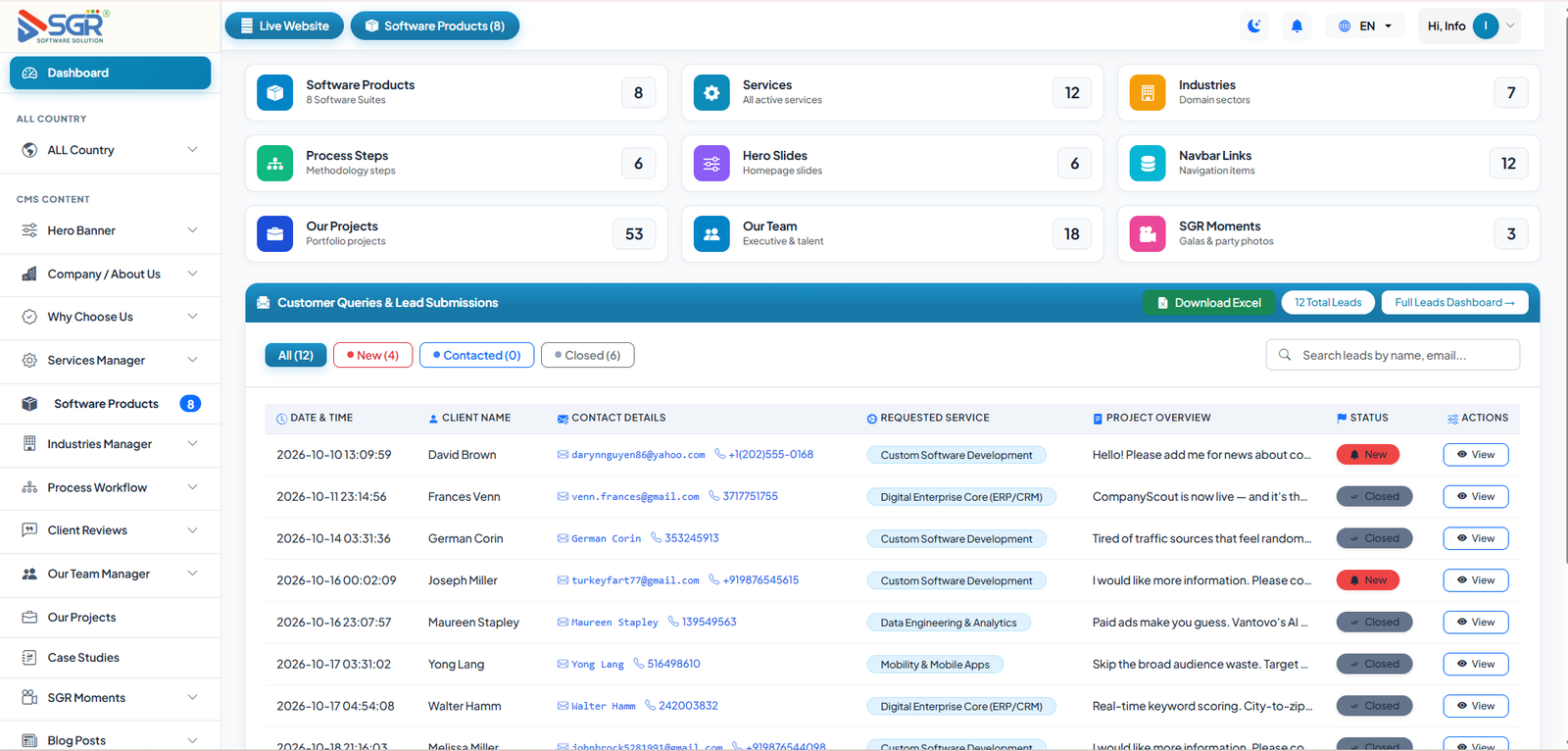Expand Company / About Us section
1568x751 pixels.
coord(110,274)
